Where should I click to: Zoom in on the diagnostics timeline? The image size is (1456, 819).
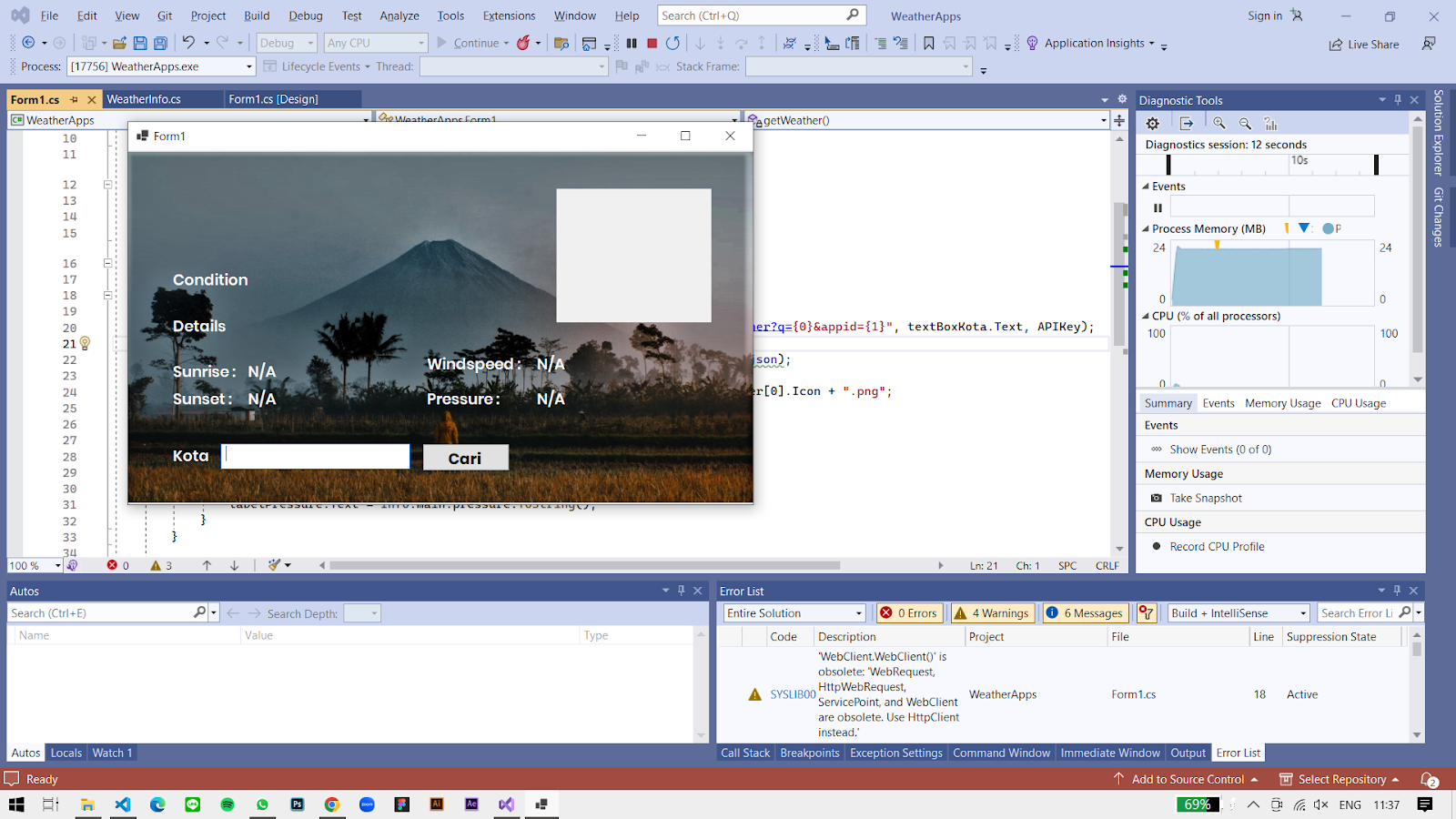pos(1219,124)
